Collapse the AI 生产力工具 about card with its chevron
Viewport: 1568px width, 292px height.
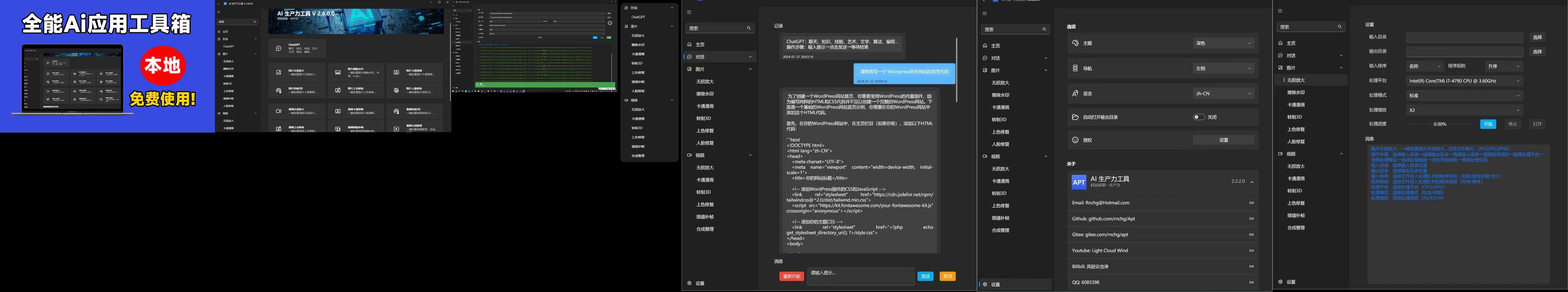(1252, 182)
